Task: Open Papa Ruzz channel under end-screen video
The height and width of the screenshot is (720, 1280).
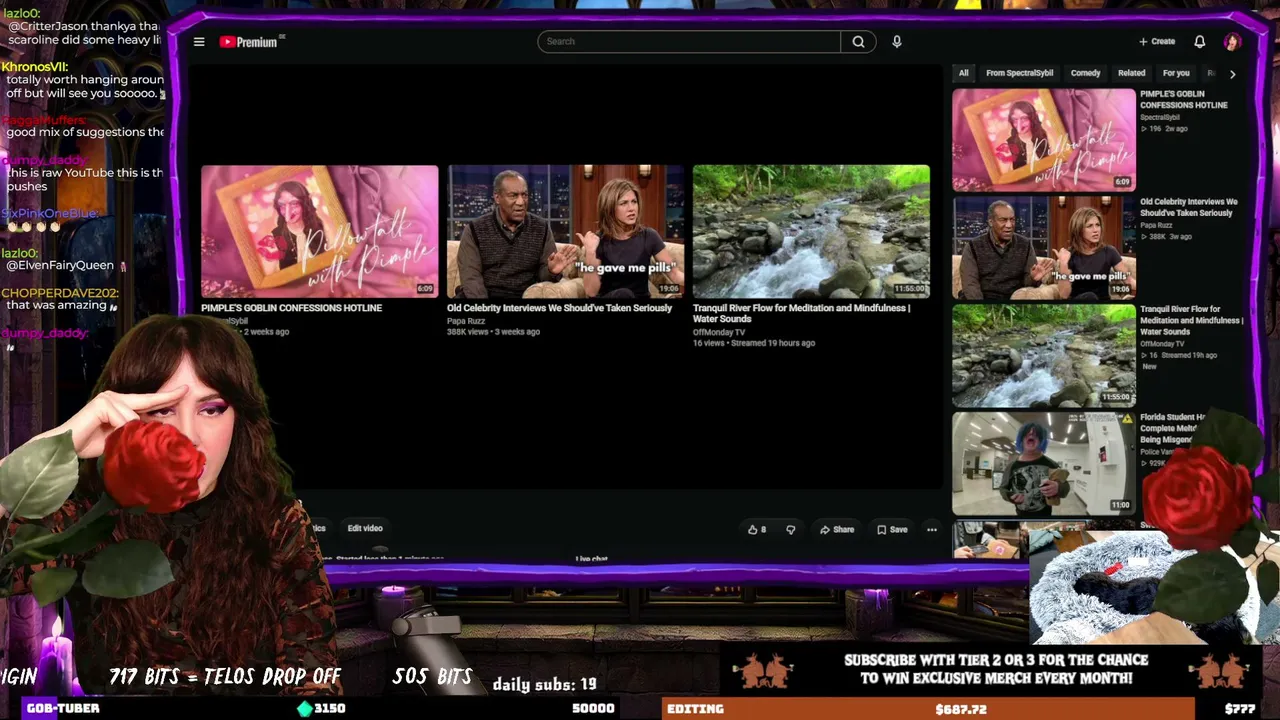Action: [x=466, y=321]
